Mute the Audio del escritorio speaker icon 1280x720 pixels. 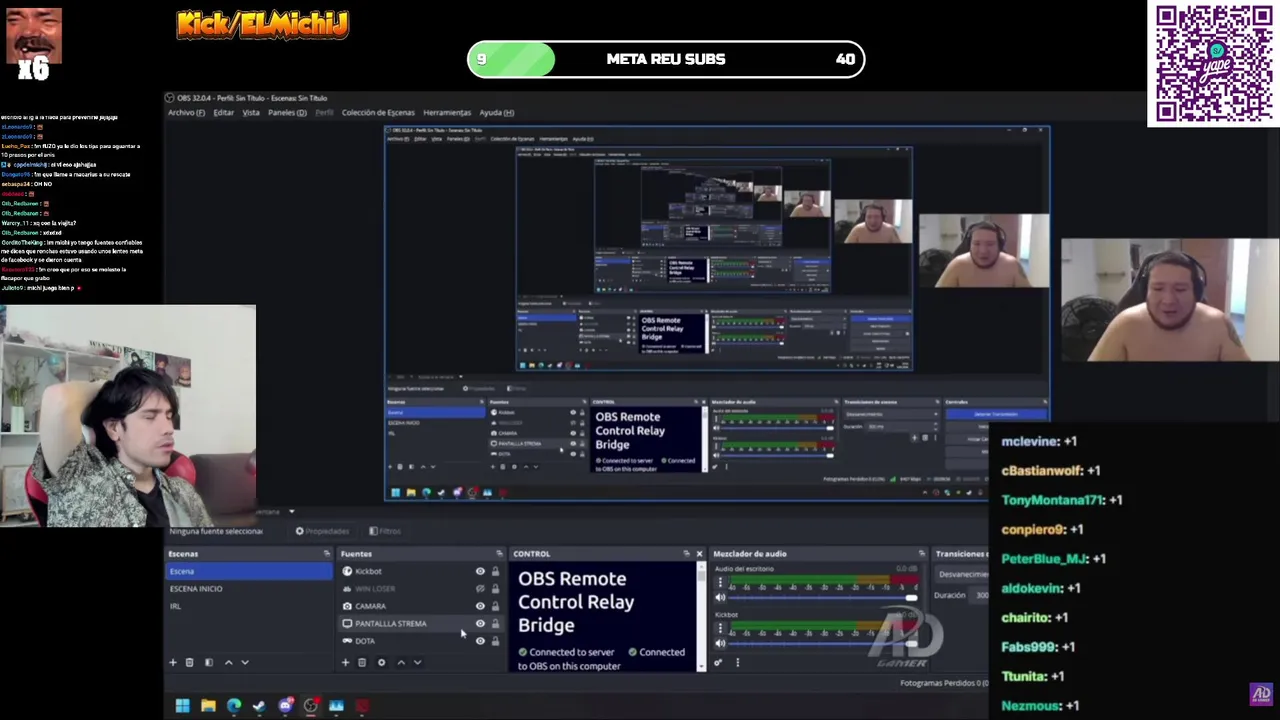click(720, 598)
